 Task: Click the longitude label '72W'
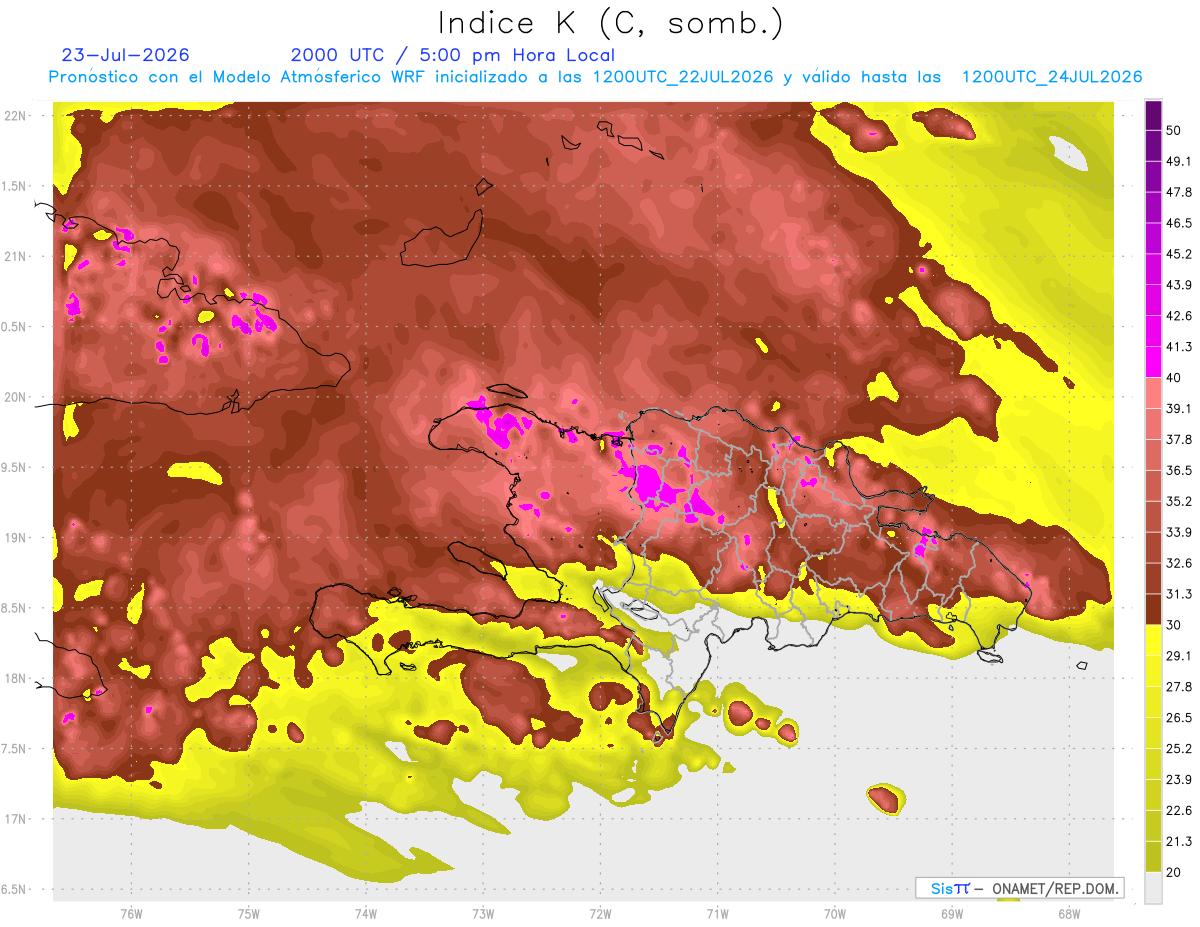pos(600,914)
